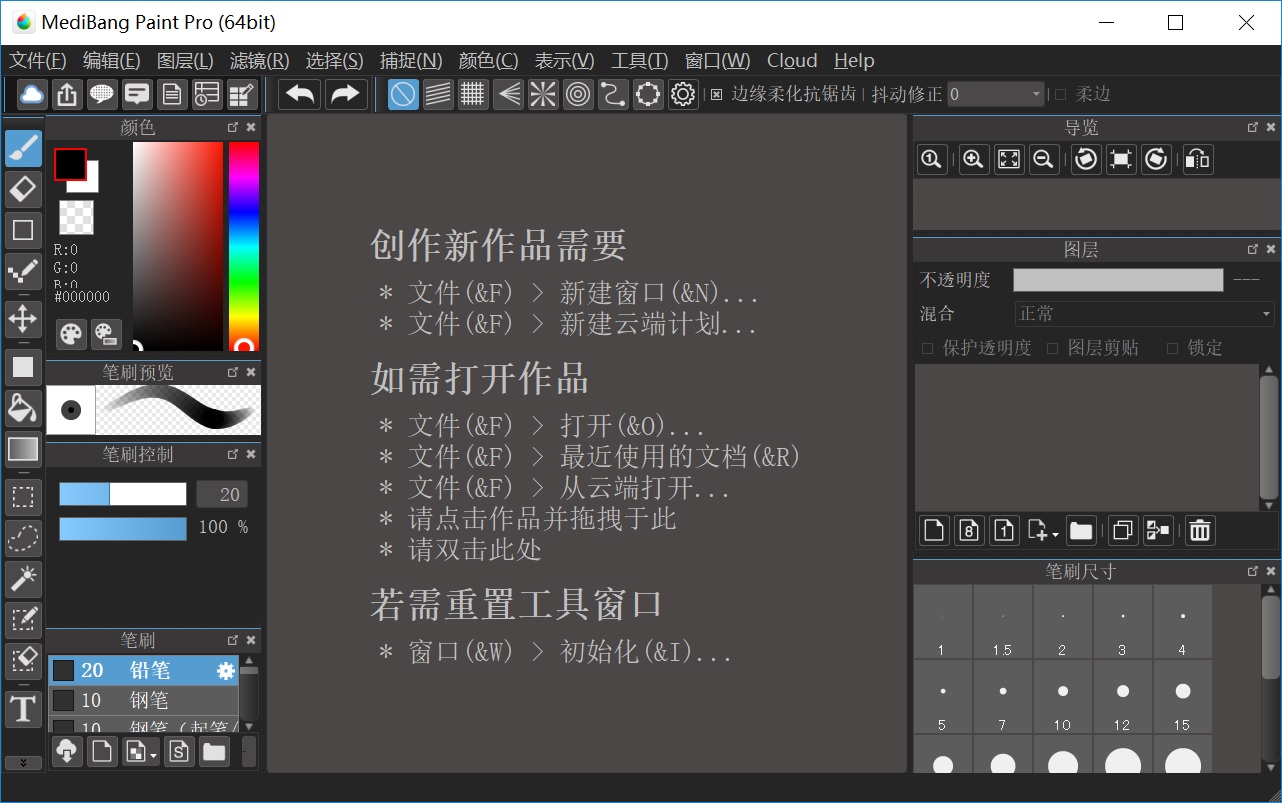The width and height of the screenshot is (1282, 803).
Task: Pick the Select Pen tool
Action: (23, 620)
